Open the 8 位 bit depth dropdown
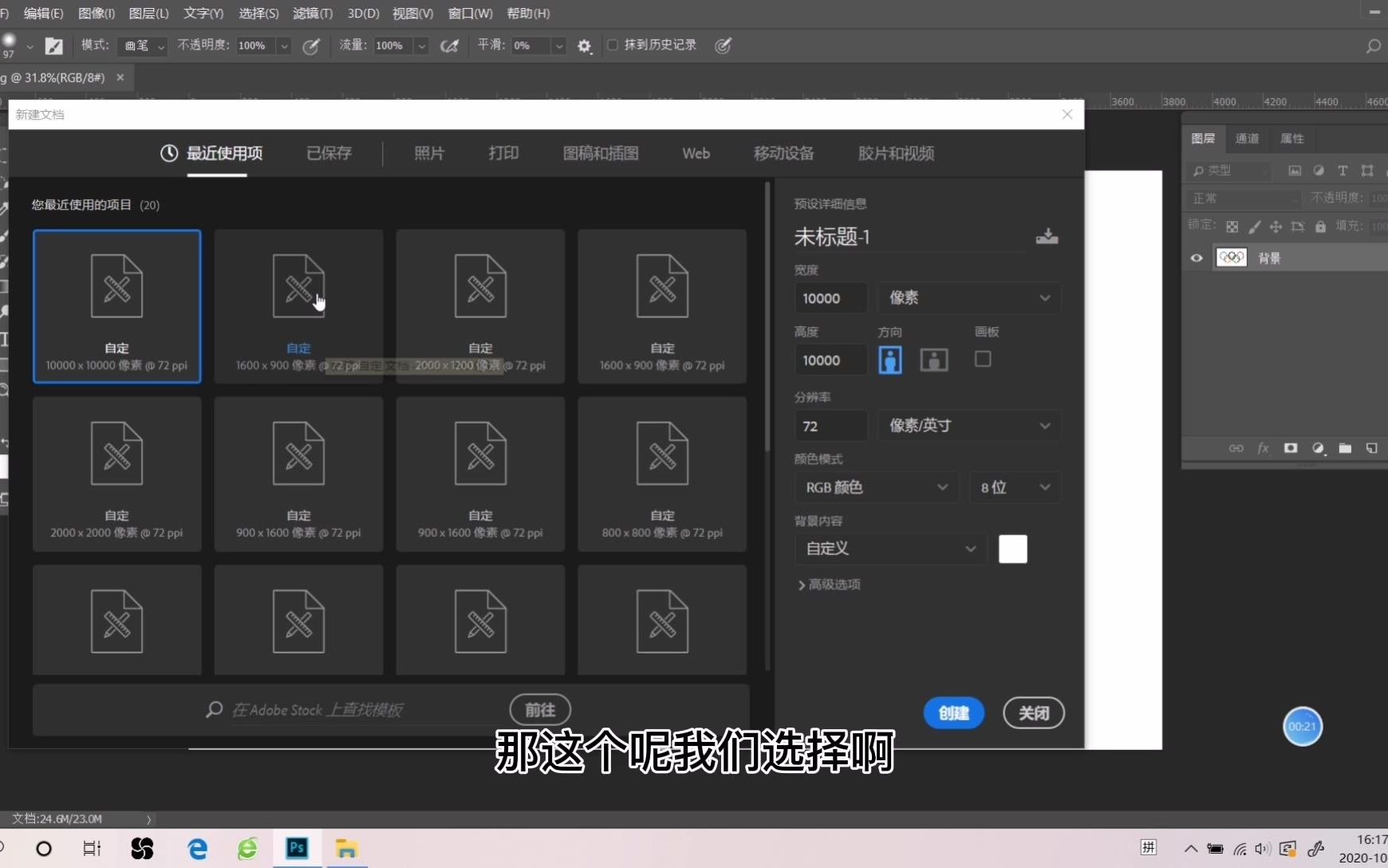Viewport: 1388px width, 868px height. (1015, 487)
